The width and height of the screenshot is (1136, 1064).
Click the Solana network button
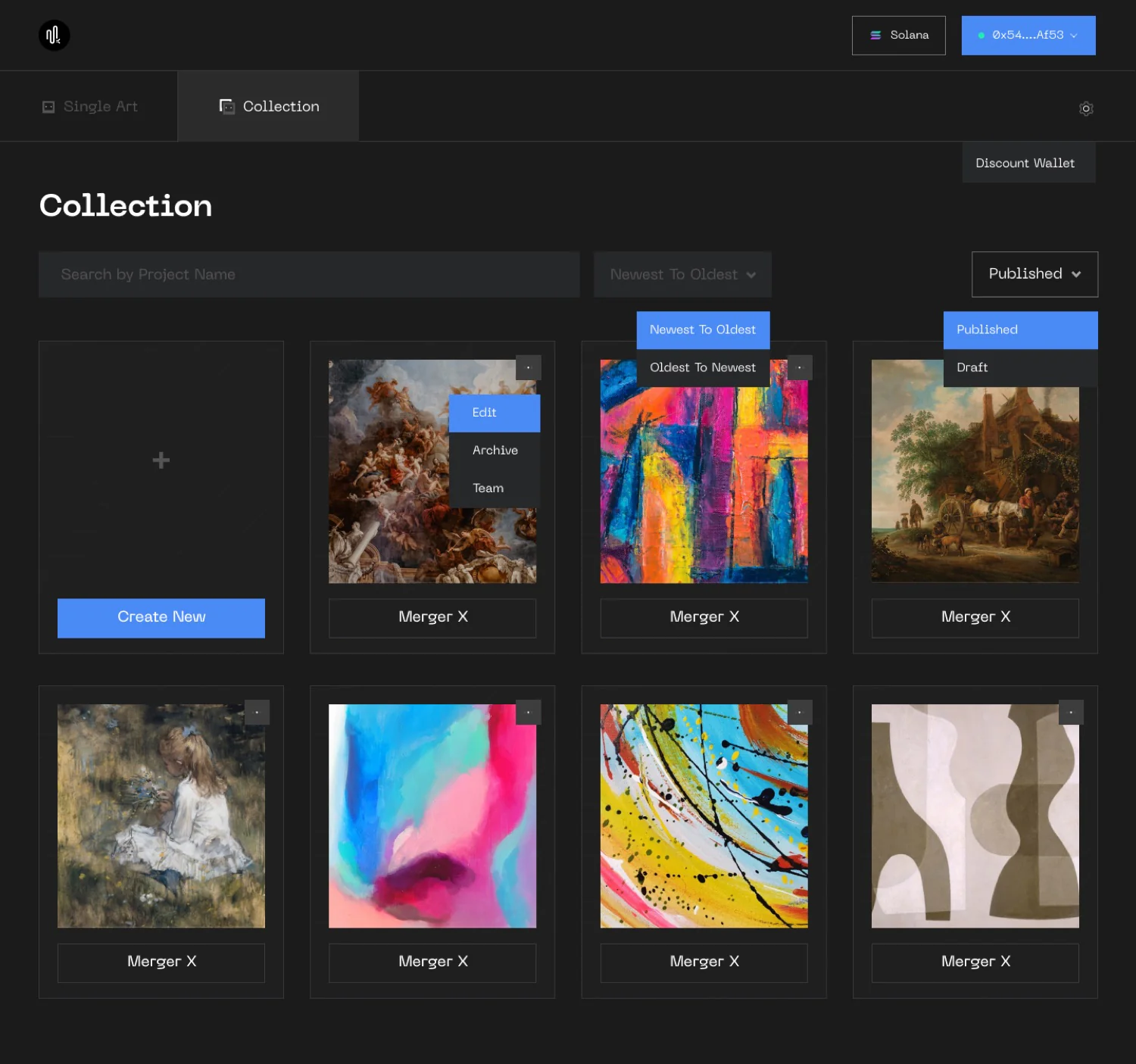pyautogui.click(x=898, y=36)
